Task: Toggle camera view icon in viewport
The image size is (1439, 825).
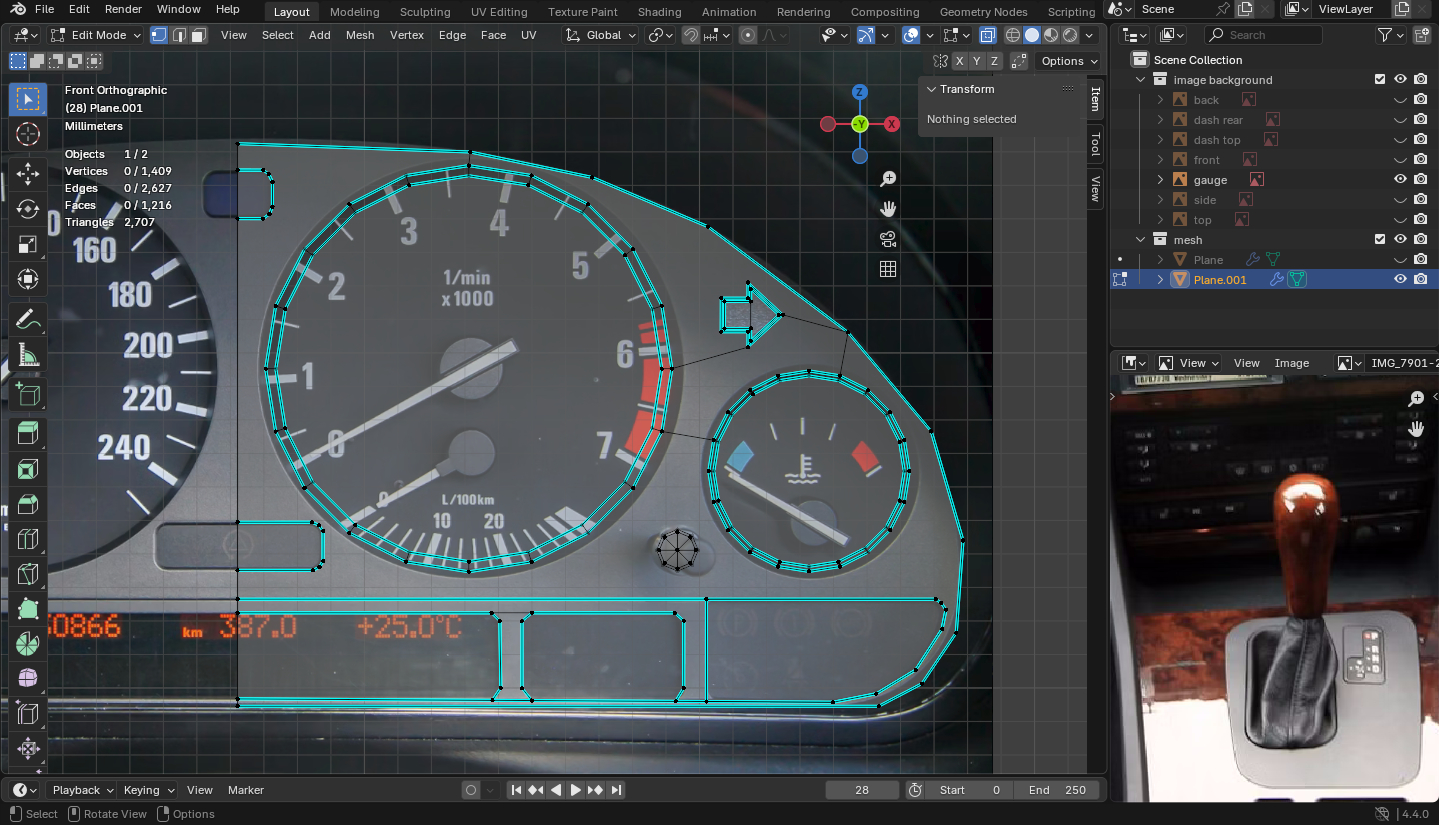Action: [887, 239]
